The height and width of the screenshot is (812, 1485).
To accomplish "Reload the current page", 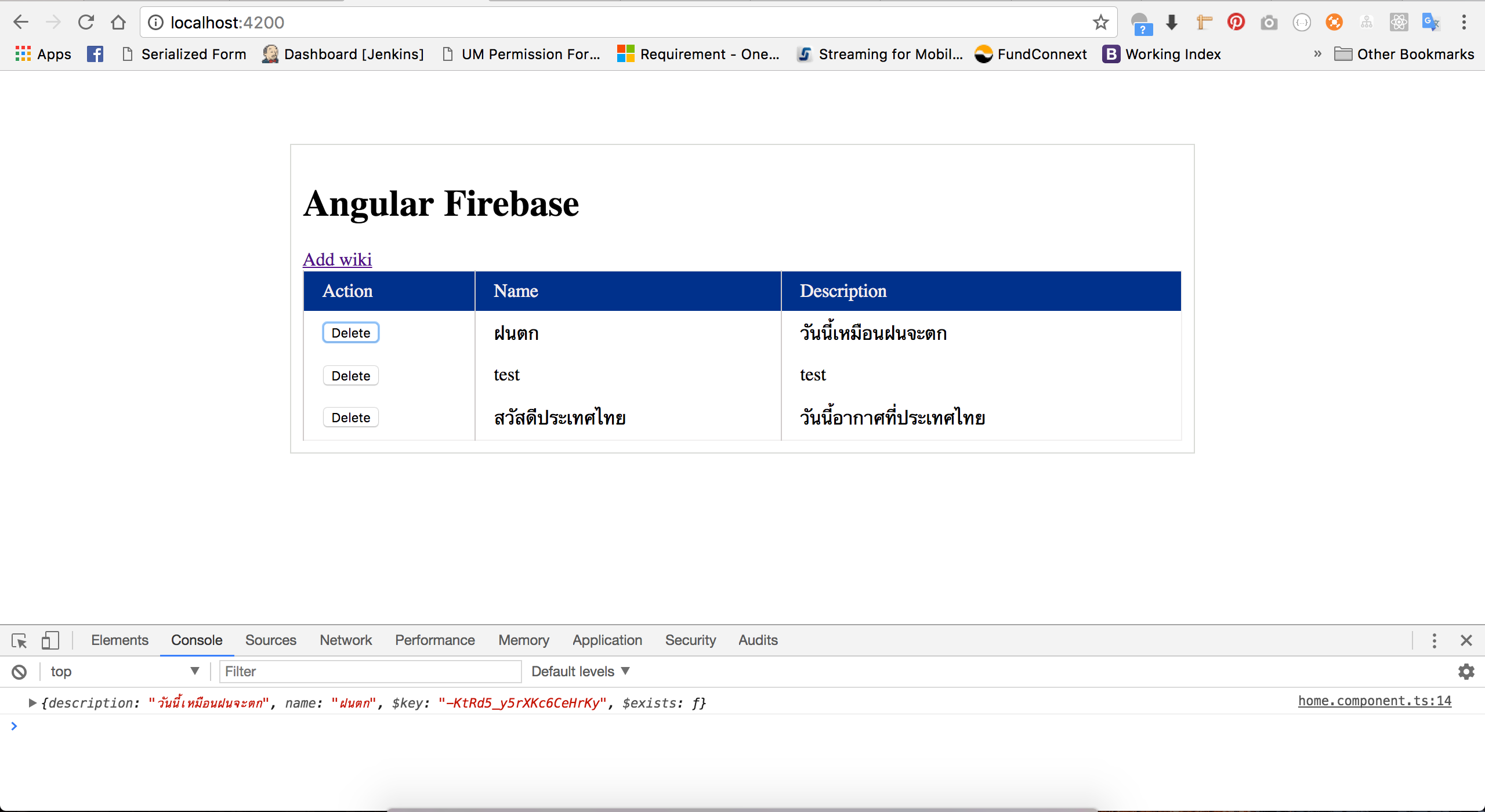I will tap(86, 22).
